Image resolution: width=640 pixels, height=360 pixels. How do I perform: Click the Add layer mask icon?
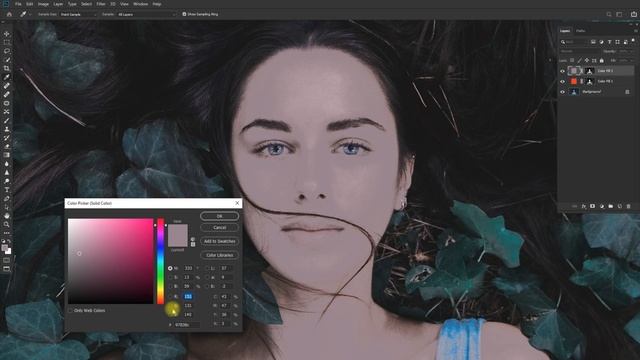click(x=593, y=207)
